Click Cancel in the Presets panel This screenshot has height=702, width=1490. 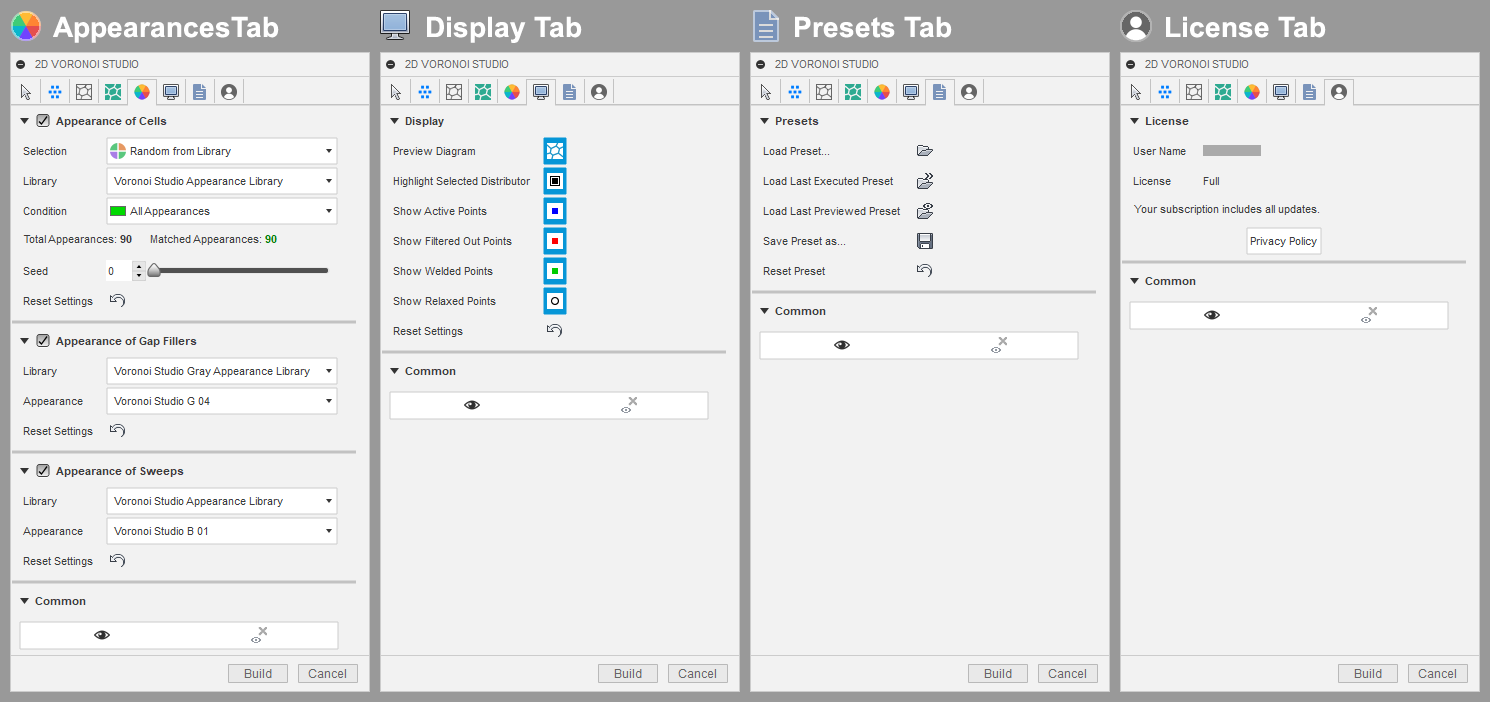[x=1068, y=673]
